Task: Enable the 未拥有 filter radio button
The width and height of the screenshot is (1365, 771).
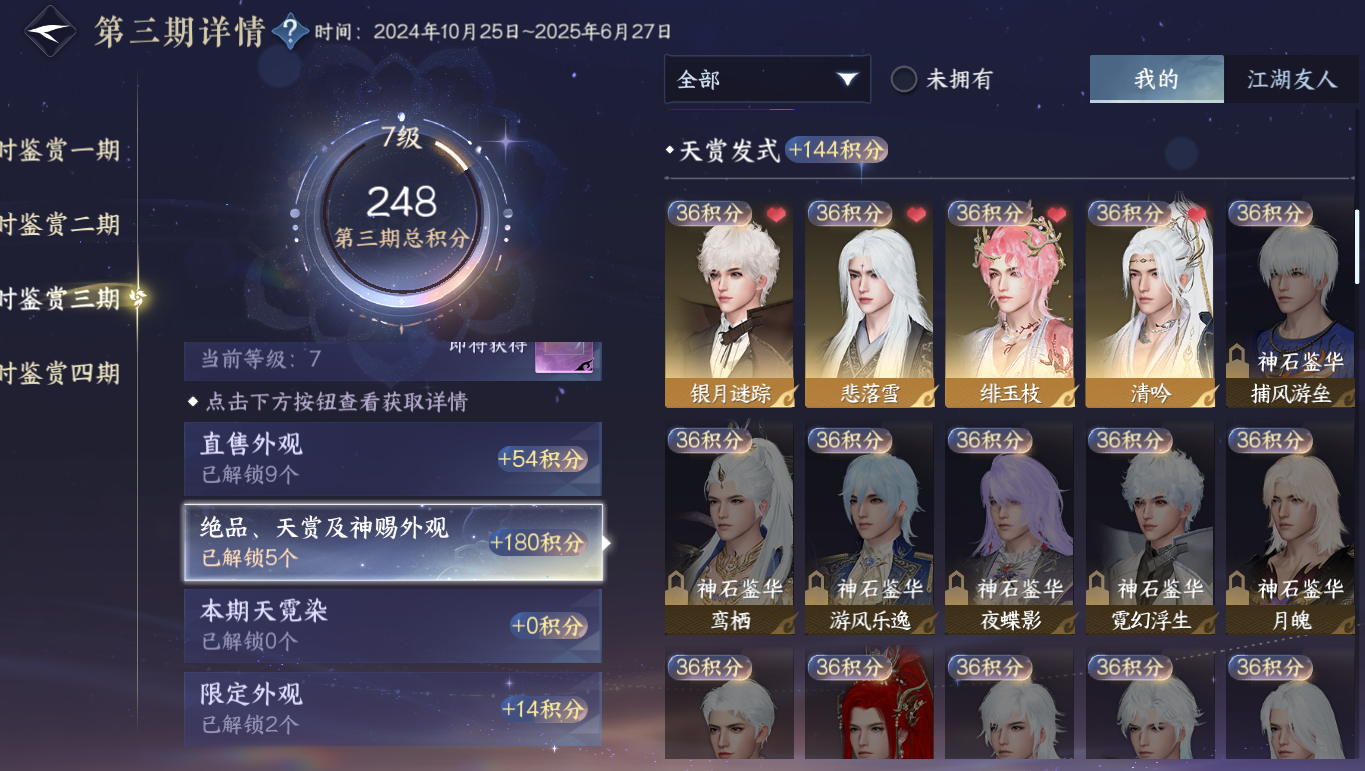Action: pos(904,79)
